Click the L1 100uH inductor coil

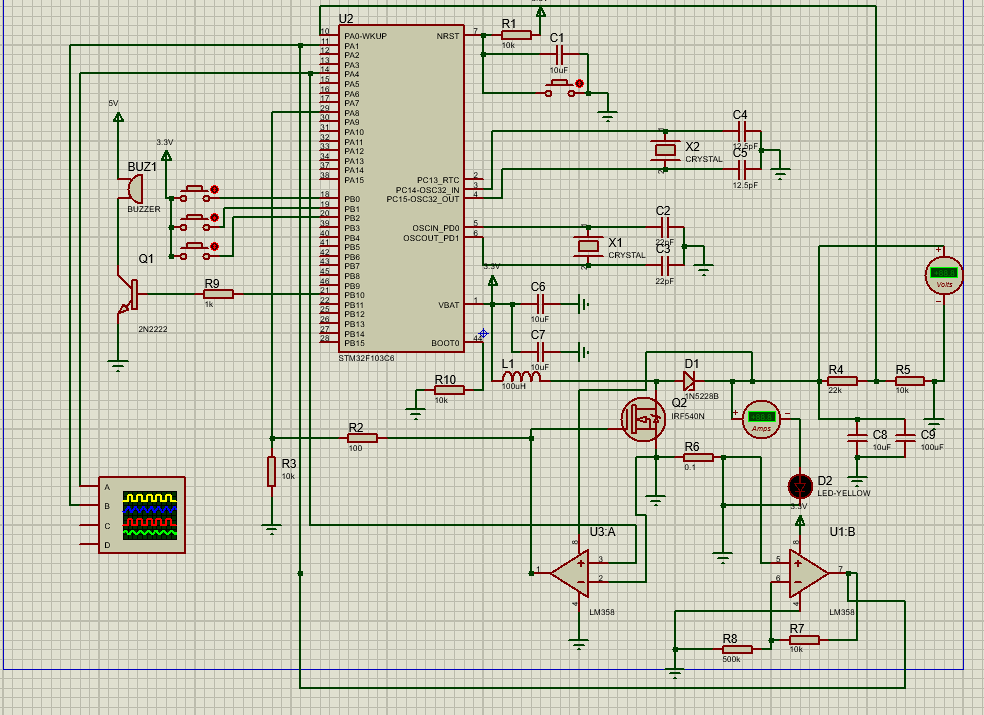tap(521, 377)
